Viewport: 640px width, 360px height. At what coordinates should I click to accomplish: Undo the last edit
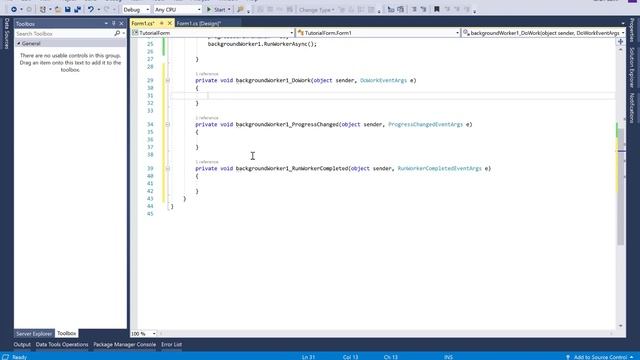(x=91, y=9)
